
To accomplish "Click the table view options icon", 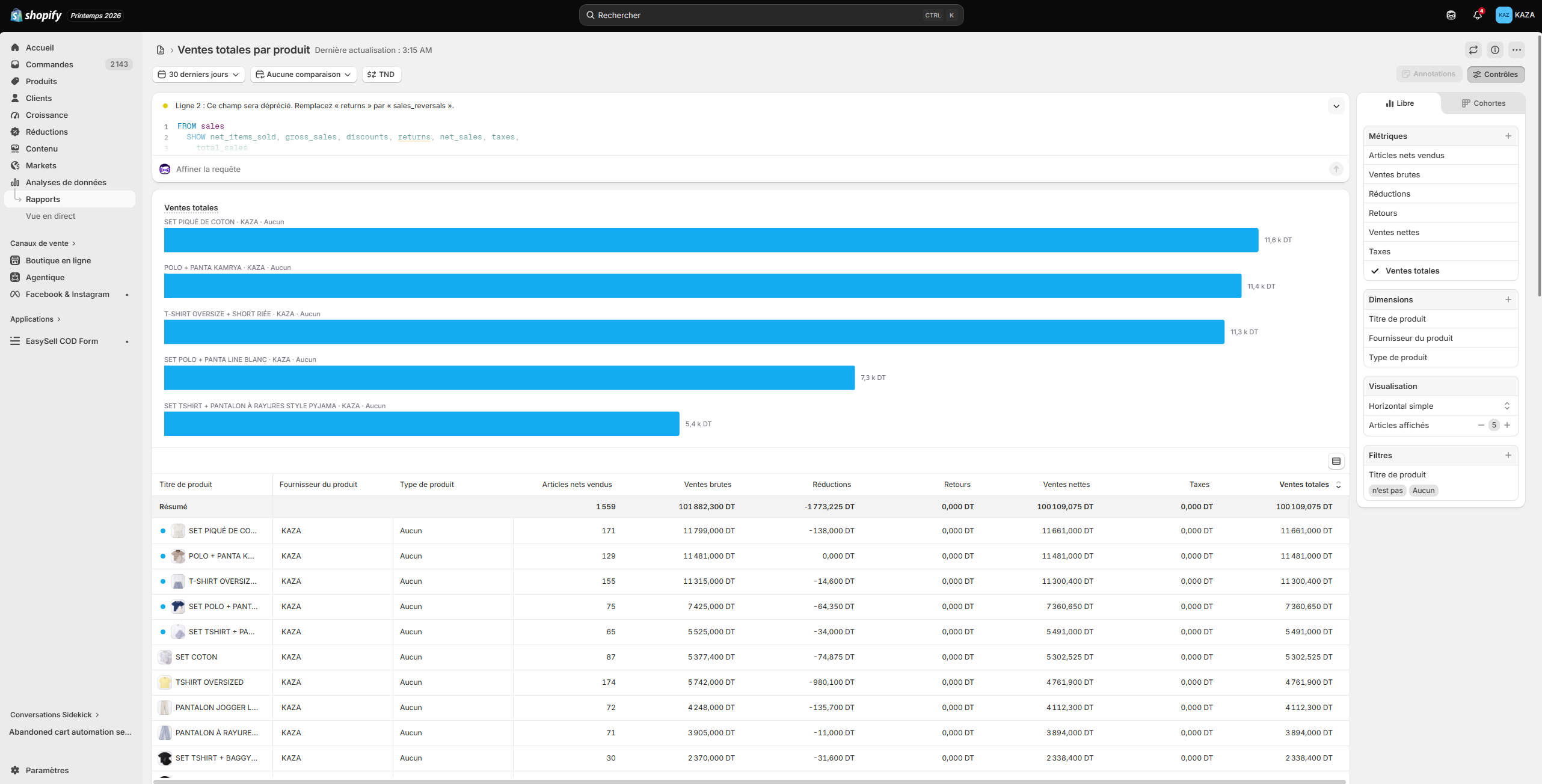I will tap(1336, 461).
